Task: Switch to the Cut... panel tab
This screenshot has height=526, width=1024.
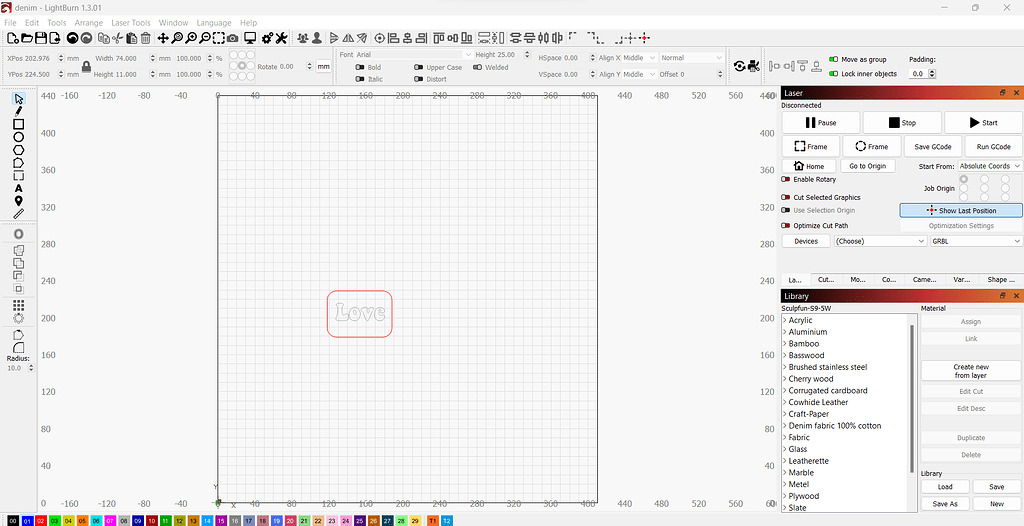Action: (x=826, y=279)
